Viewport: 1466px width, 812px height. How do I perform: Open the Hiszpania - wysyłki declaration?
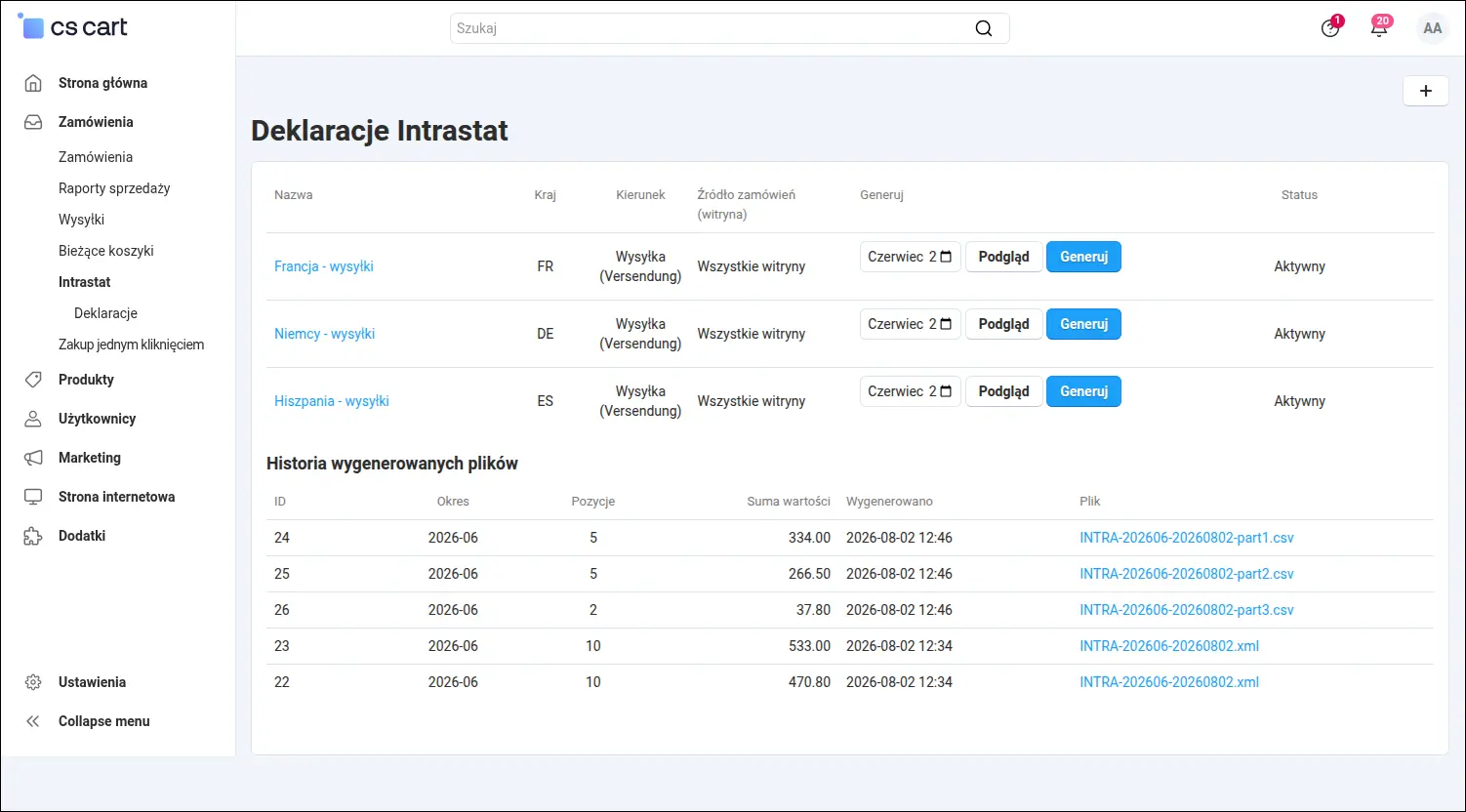click(x=332, y=401)
